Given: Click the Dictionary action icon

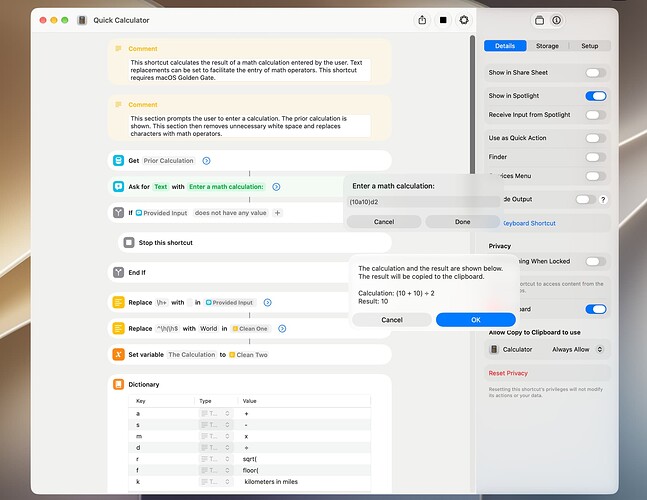Looking at the screenshot, I should pyautogui.click(x=118, y=384).
